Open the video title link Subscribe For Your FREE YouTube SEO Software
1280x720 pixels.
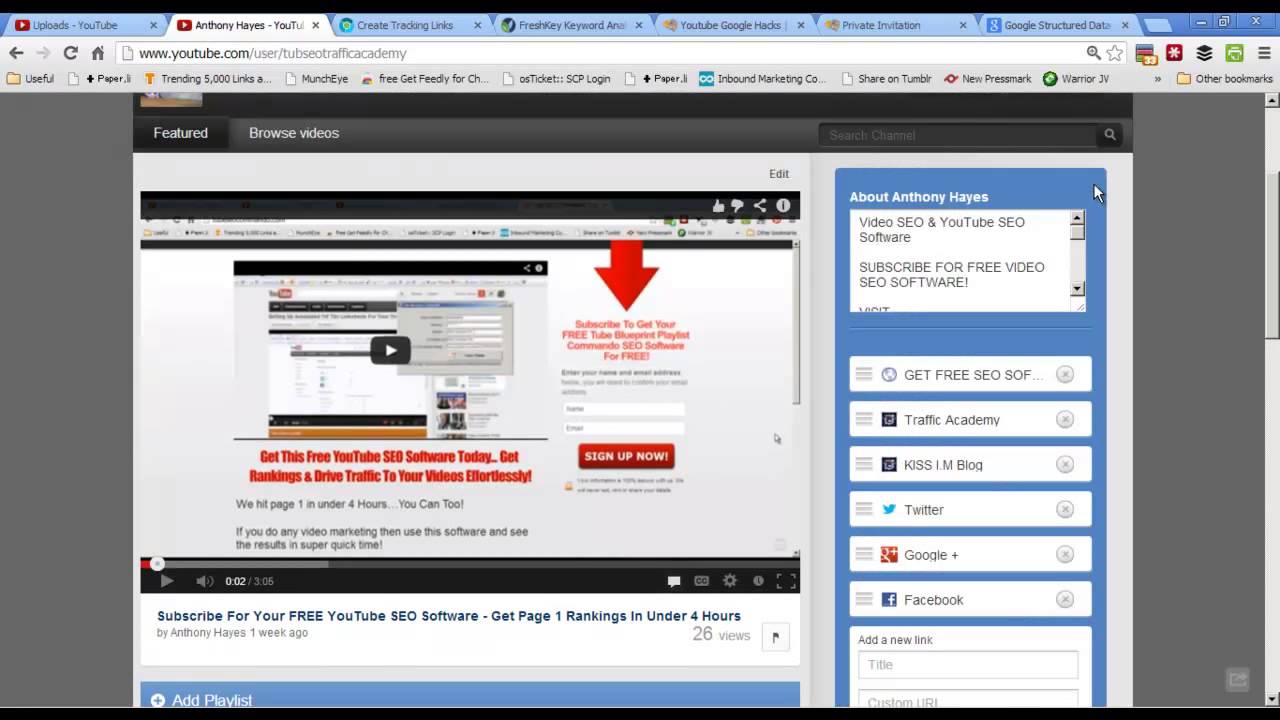click(449, 616)
